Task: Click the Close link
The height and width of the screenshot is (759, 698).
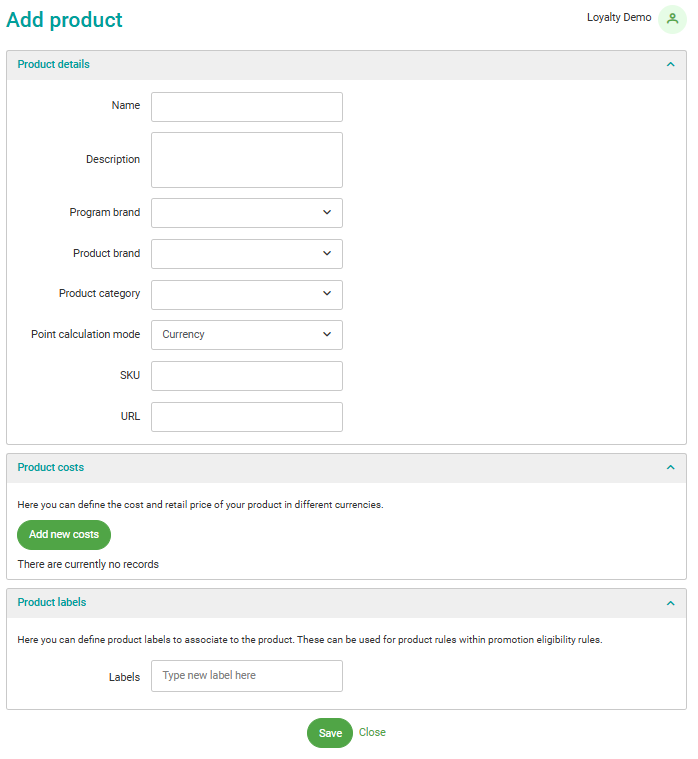Action: click(x=372, y=732)
